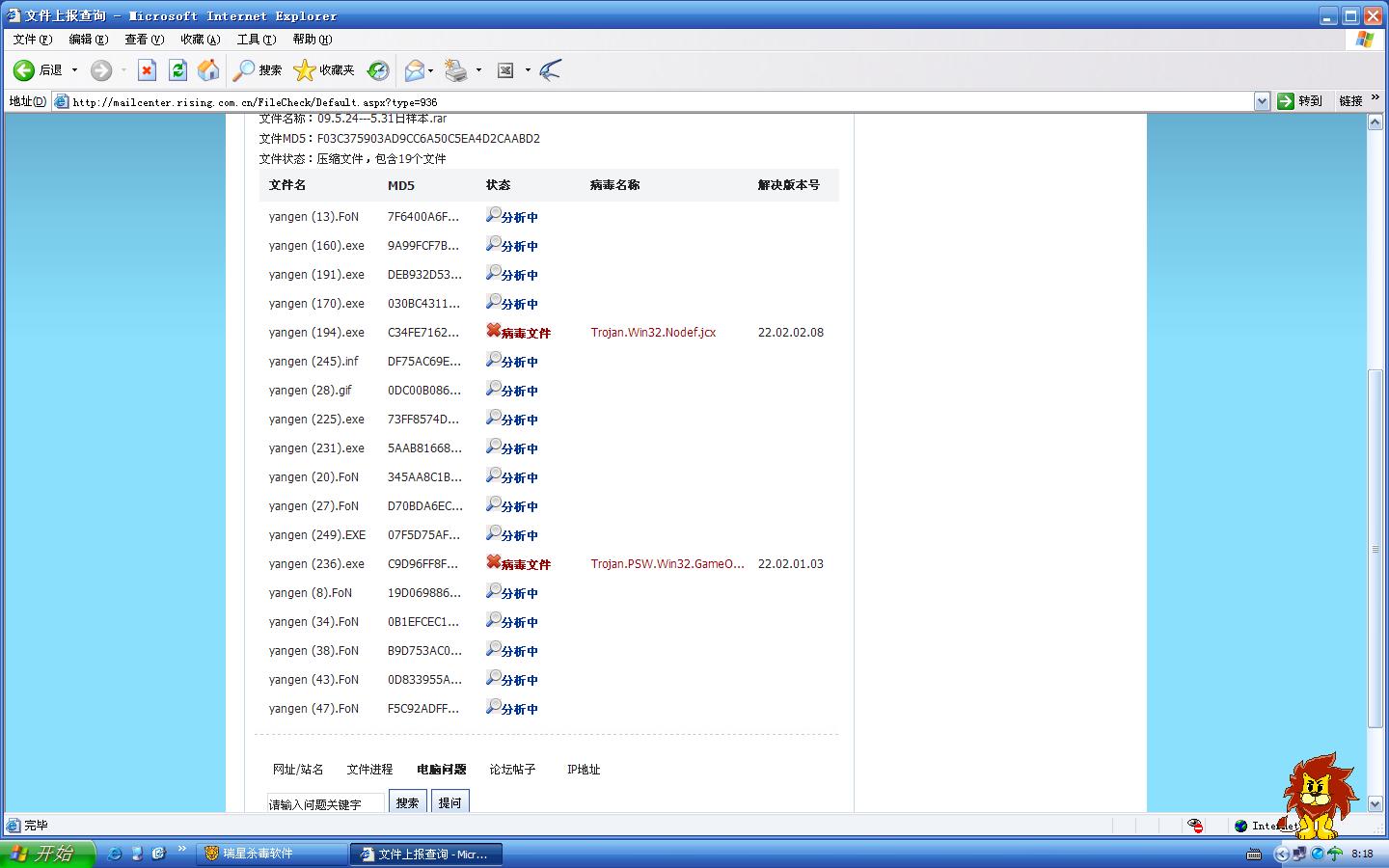
Task: Open the Mail button dropdown arrow
Action: 430,69
